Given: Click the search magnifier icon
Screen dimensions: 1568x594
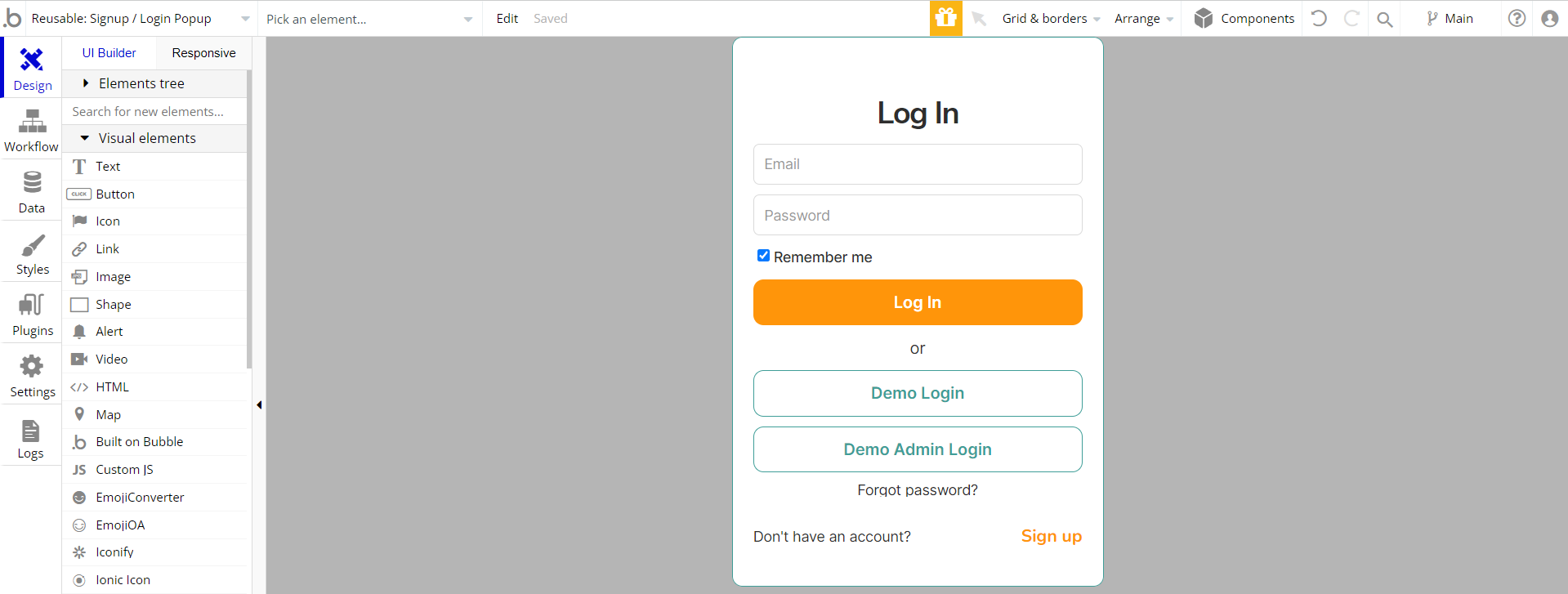Looking at the screenshot, I should coord(1384,19).
